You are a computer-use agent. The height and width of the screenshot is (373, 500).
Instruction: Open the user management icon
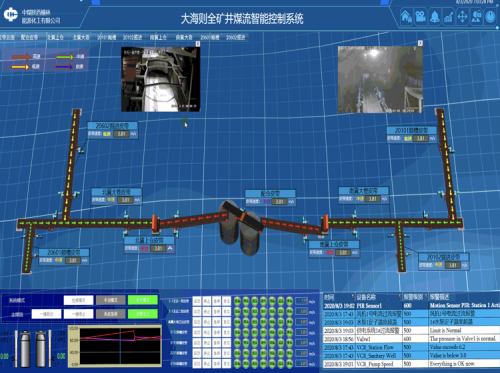477,16
